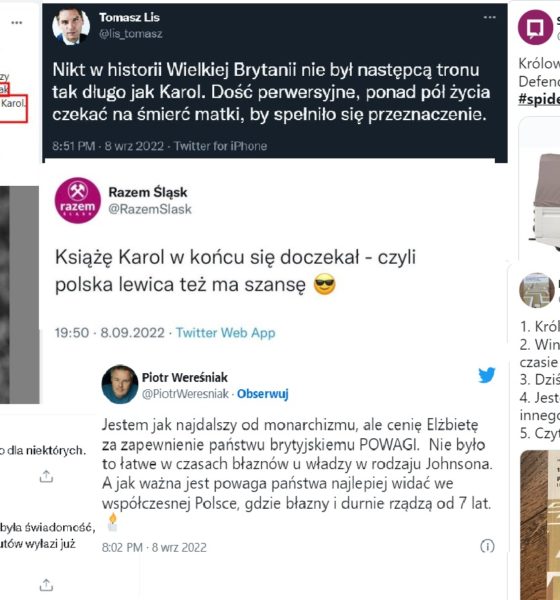
Task: Open three-dot menu at far top left
Action: 16,23
